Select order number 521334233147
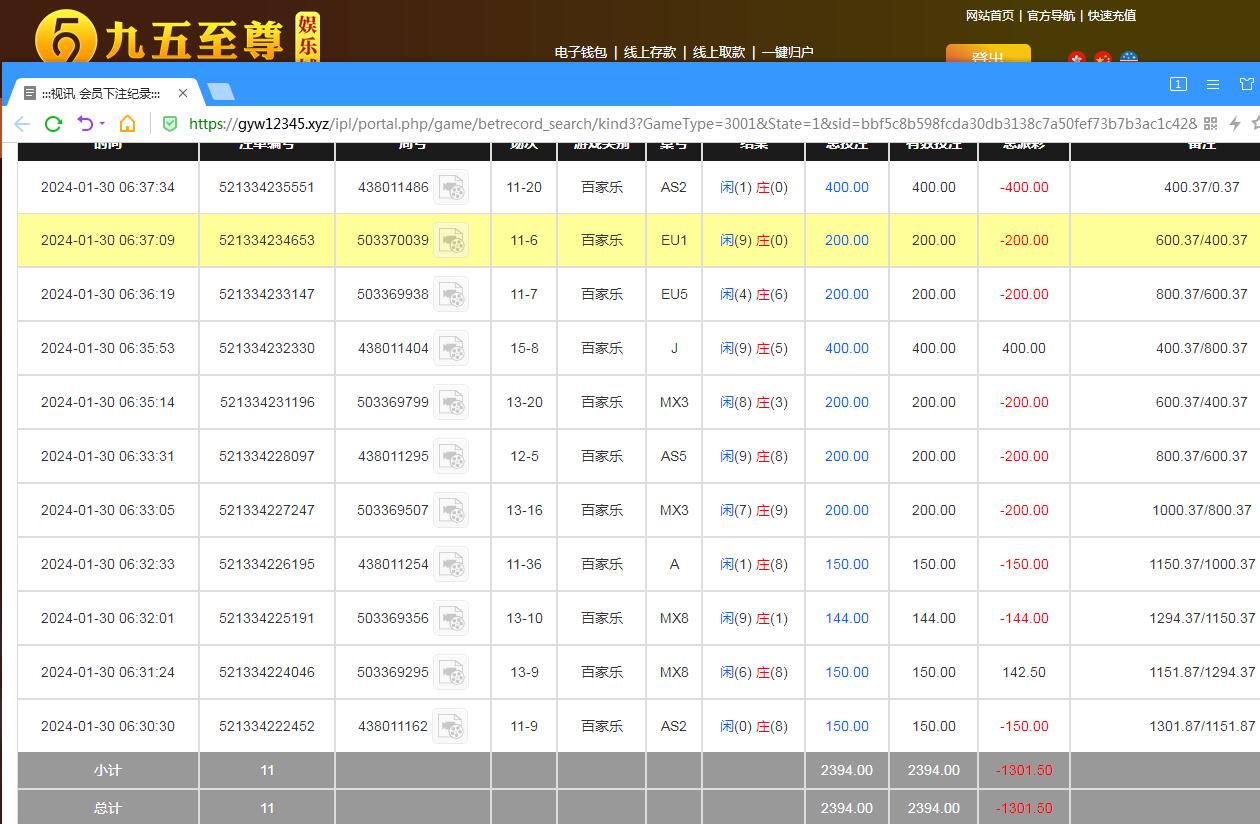This screenshot has height=824, width=1260. tap(267, 295)
